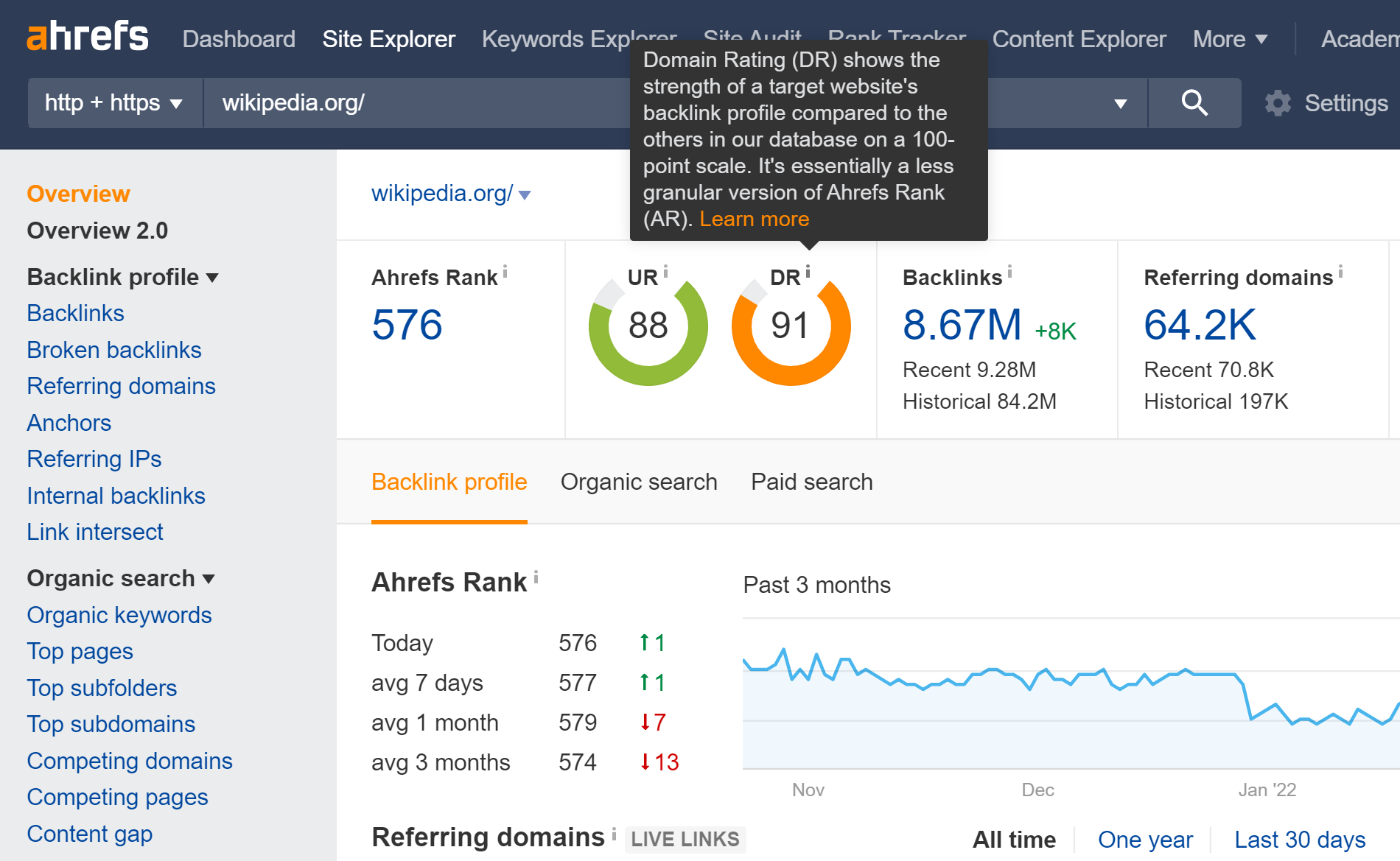
Task: Click the search magnifier button
Action: (1194, 103)
